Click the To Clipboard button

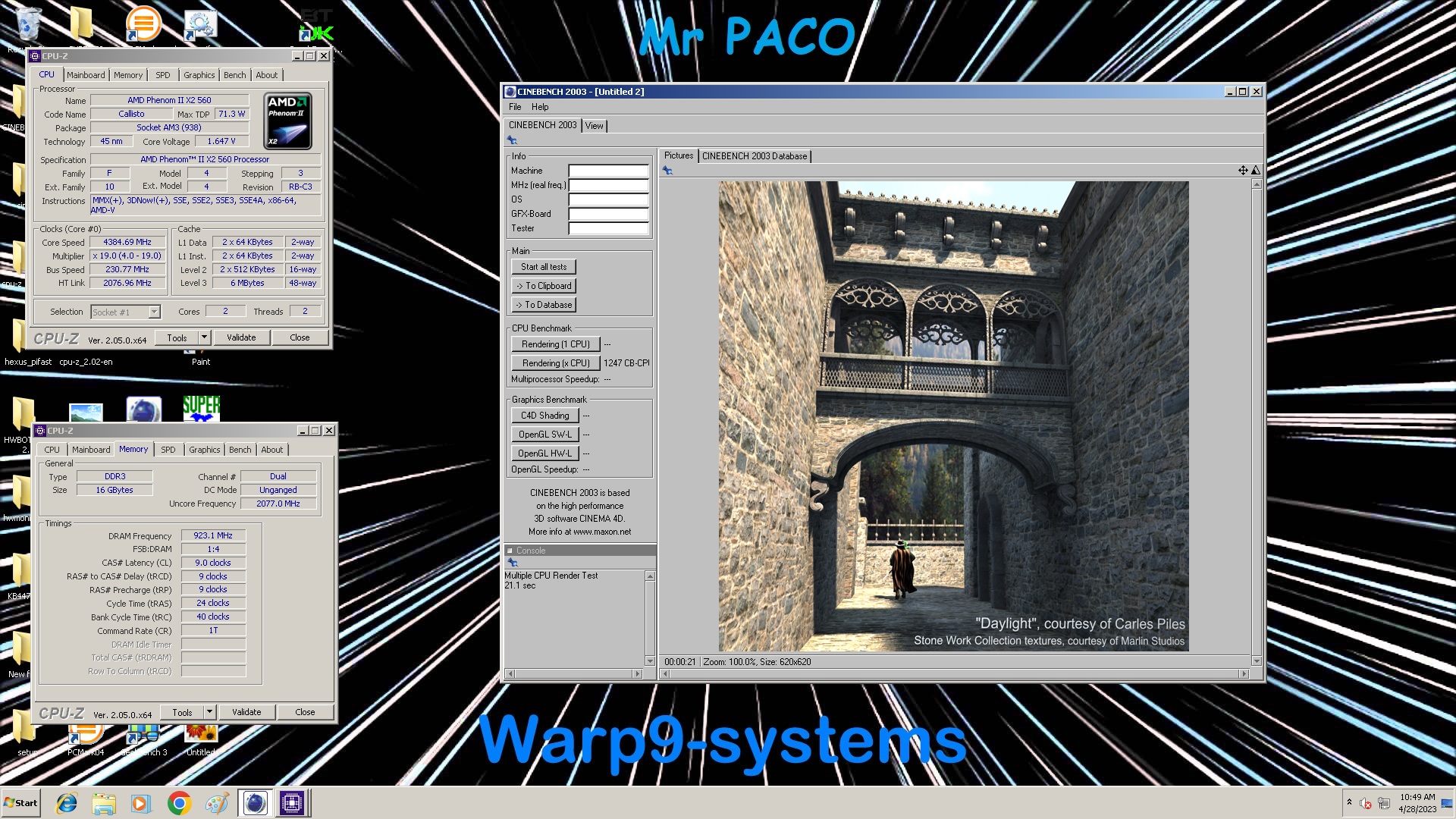pos(544,286)
